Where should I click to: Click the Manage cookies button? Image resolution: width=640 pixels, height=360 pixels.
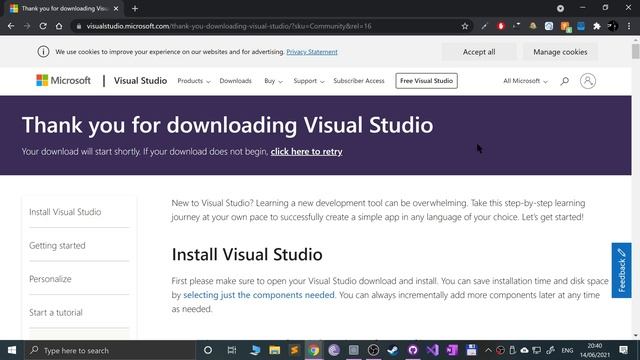(560, 52)
